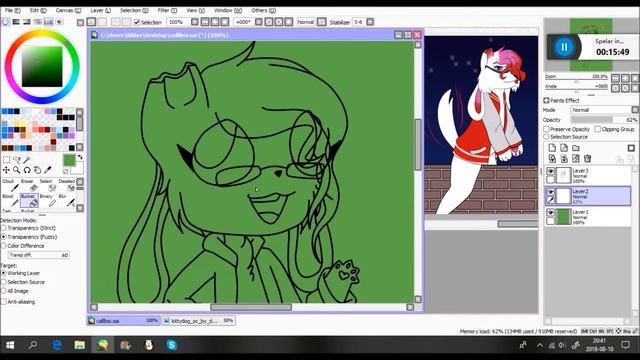
Task: Open the Layer menu
Action: point(100,10)
